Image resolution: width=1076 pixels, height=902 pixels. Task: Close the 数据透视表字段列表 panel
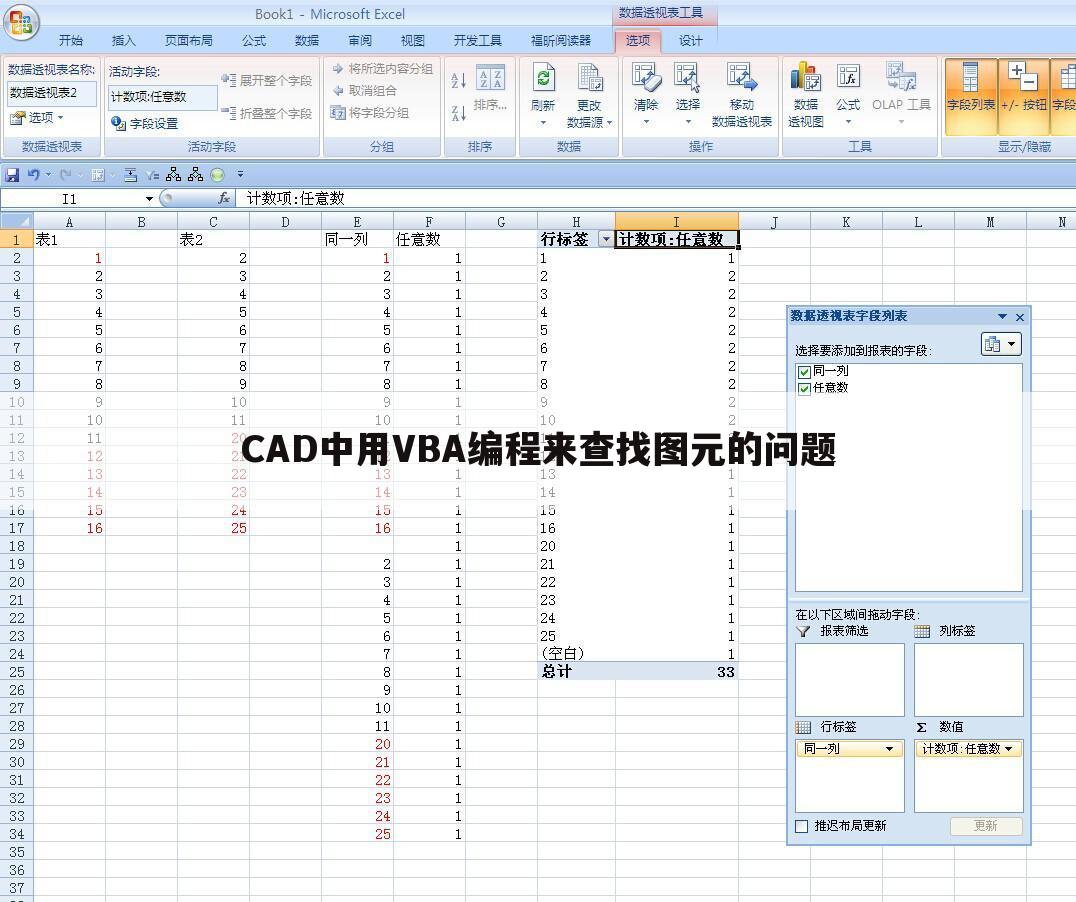pos(1019,316)
